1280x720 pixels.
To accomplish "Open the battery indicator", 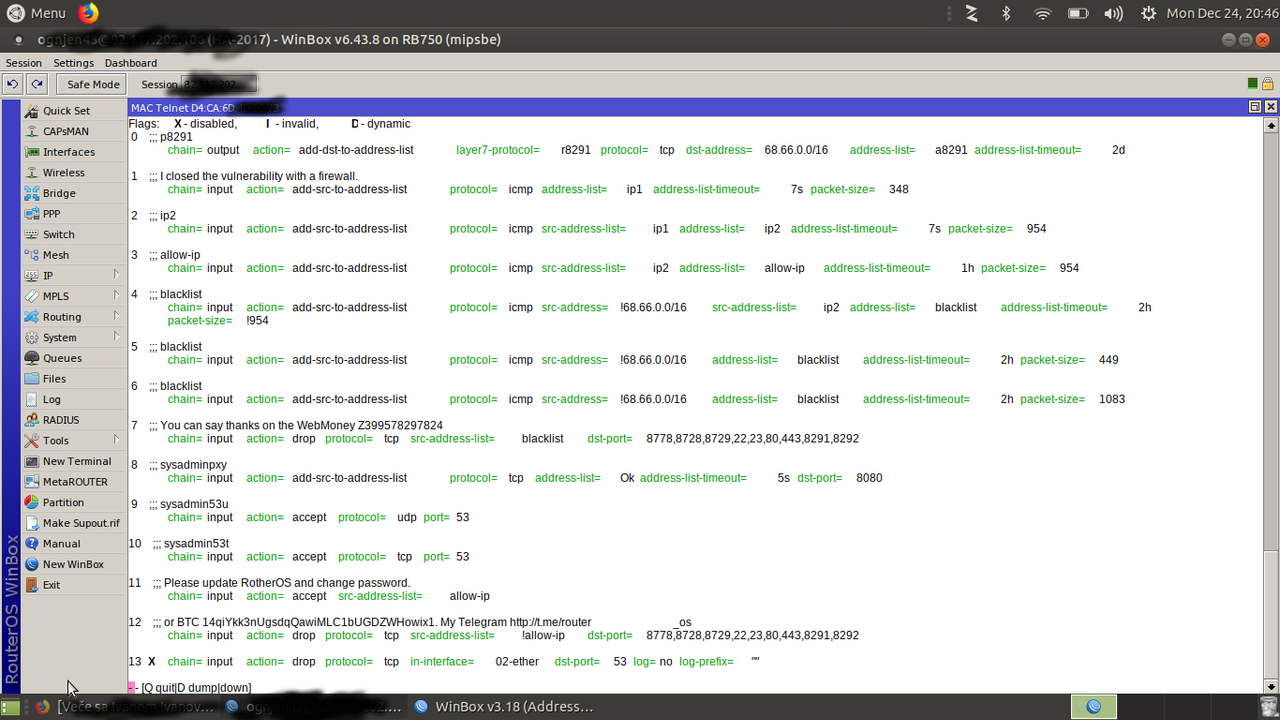I will (x=1078, y=13).
